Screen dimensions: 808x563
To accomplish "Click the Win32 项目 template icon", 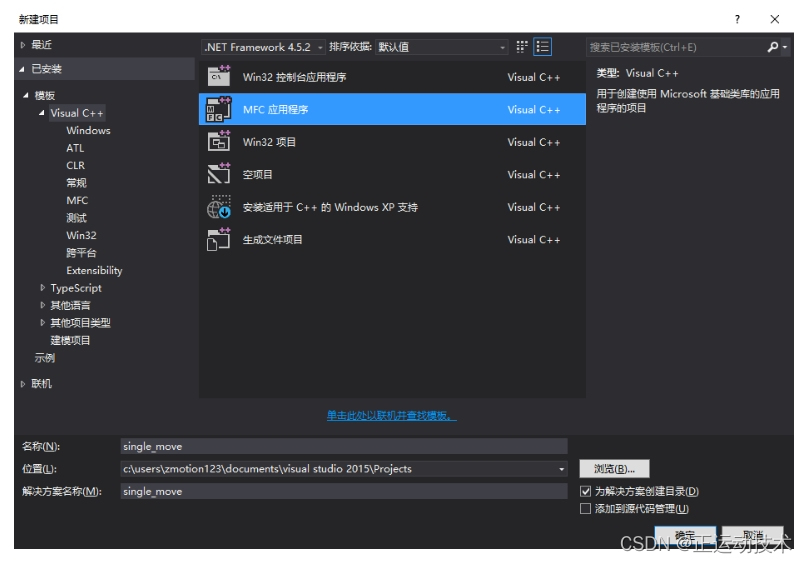I will 218,141.
